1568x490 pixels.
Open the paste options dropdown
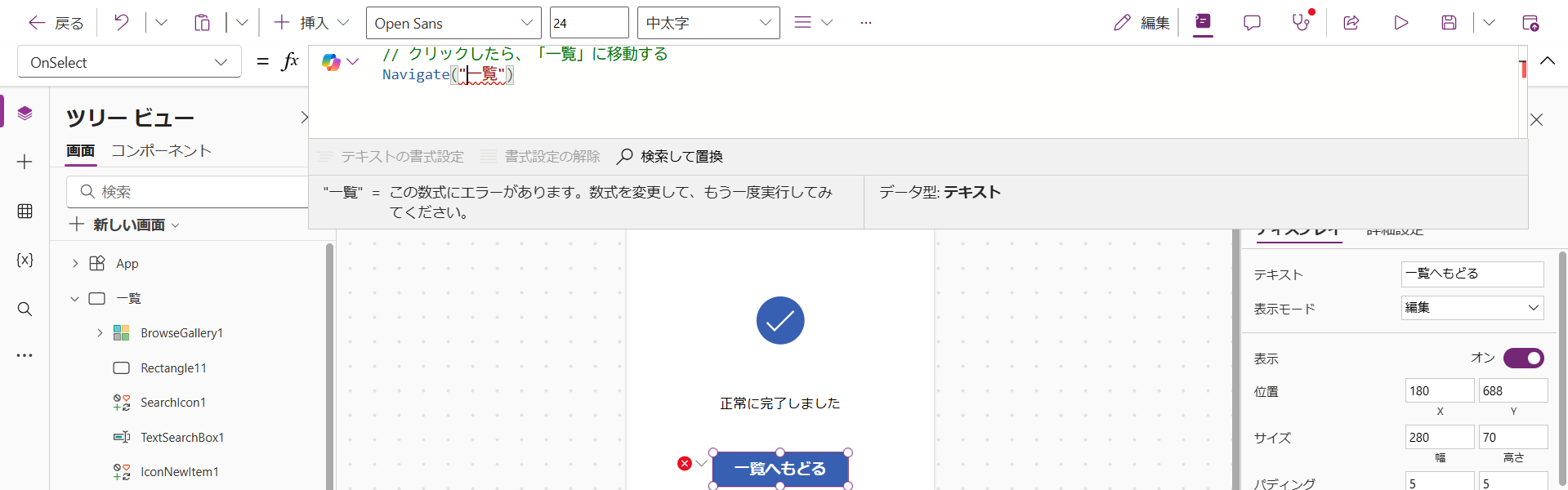click(x=242, y=23)
